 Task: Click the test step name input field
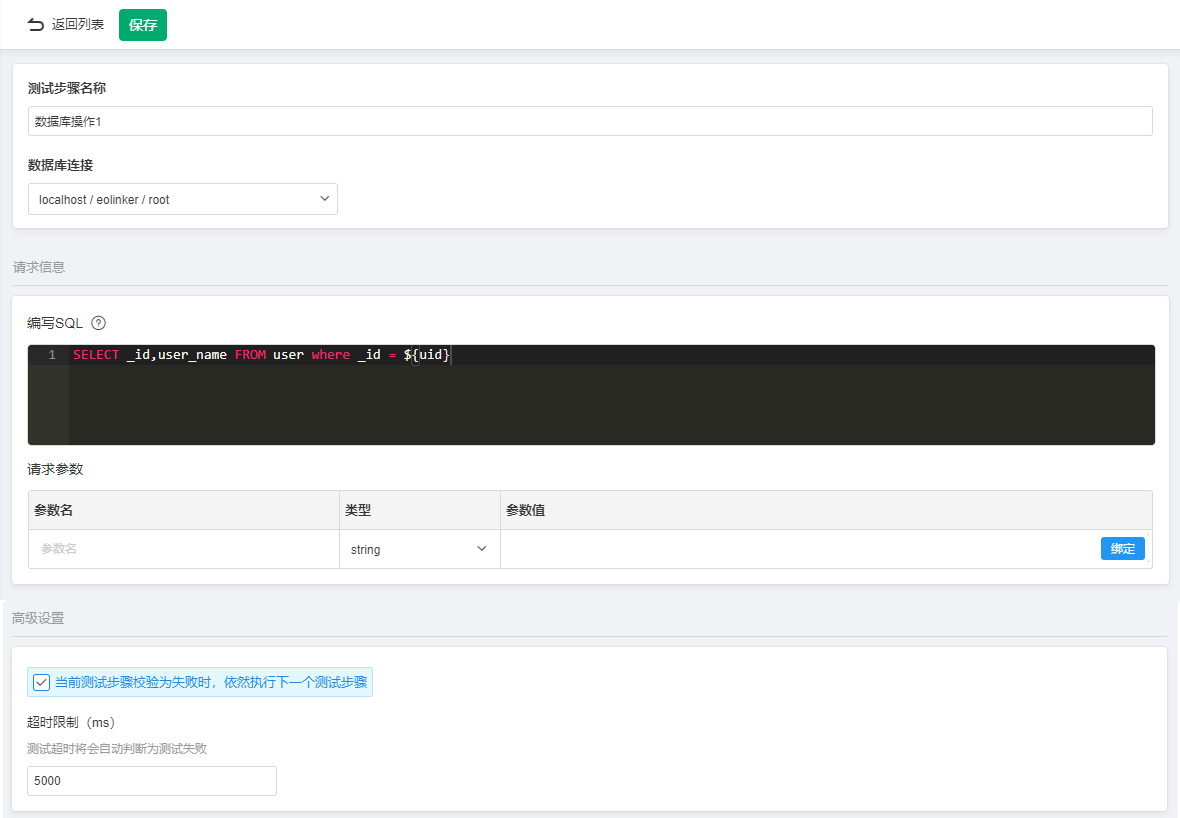[x=590, y=121]
